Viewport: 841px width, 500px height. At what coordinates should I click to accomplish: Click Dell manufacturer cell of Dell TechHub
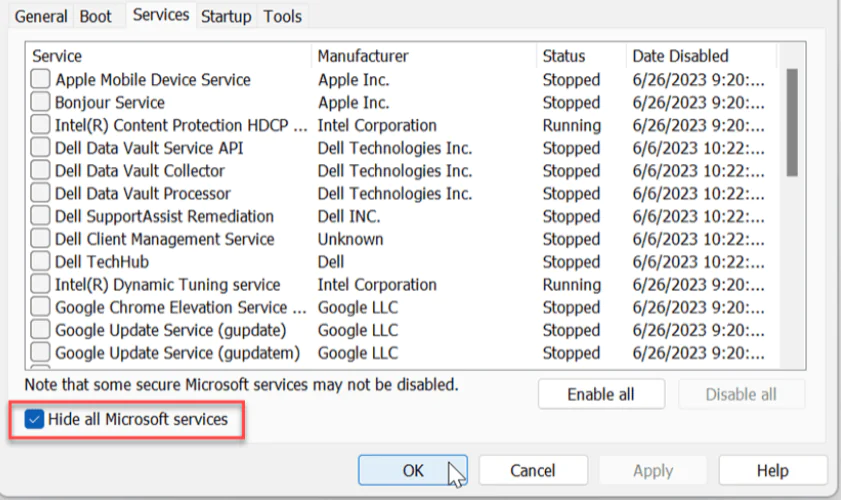coord(331,262)
